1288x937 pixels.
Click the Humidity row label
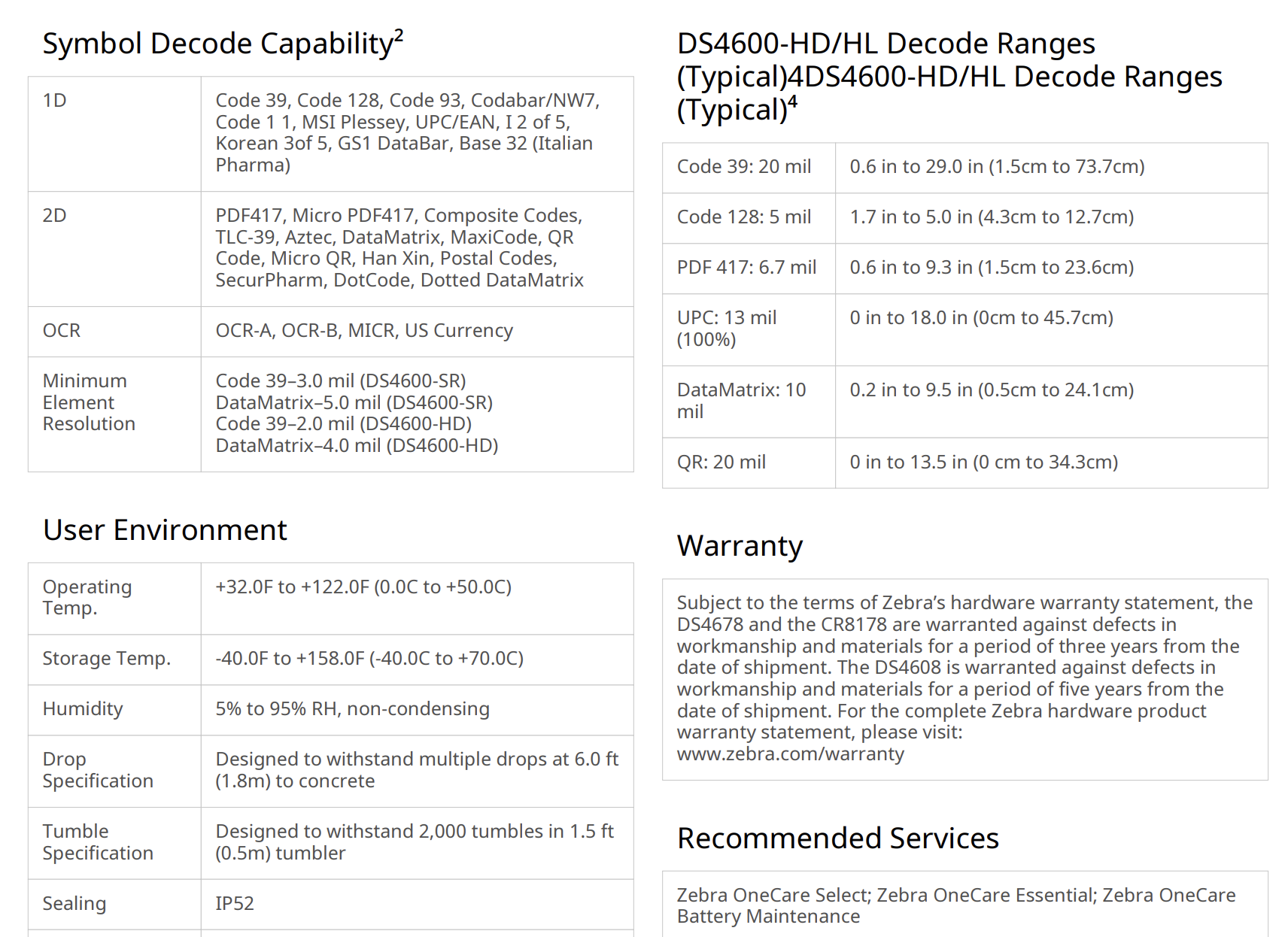83,709
